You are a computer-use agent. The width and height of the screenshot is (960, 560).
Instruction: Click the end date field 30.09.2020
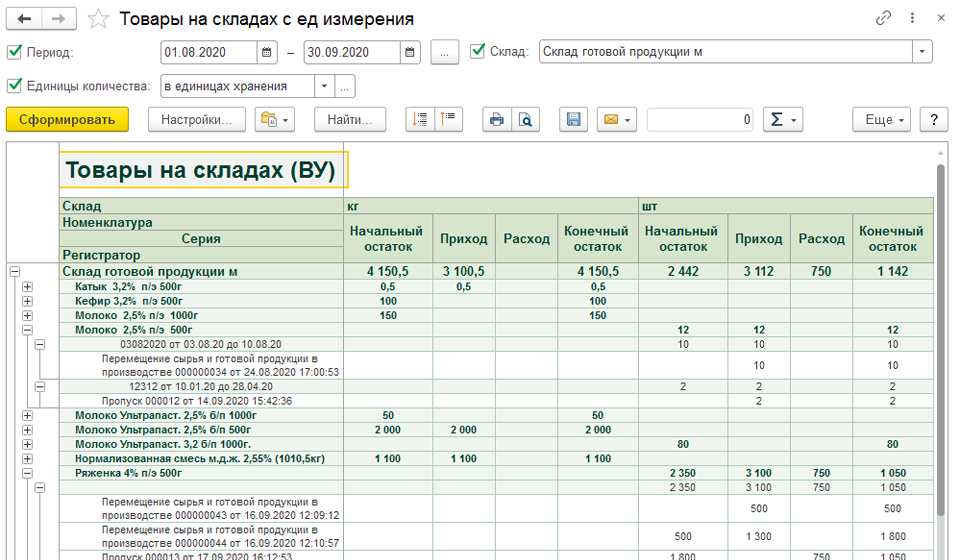(x=352, y=52)
